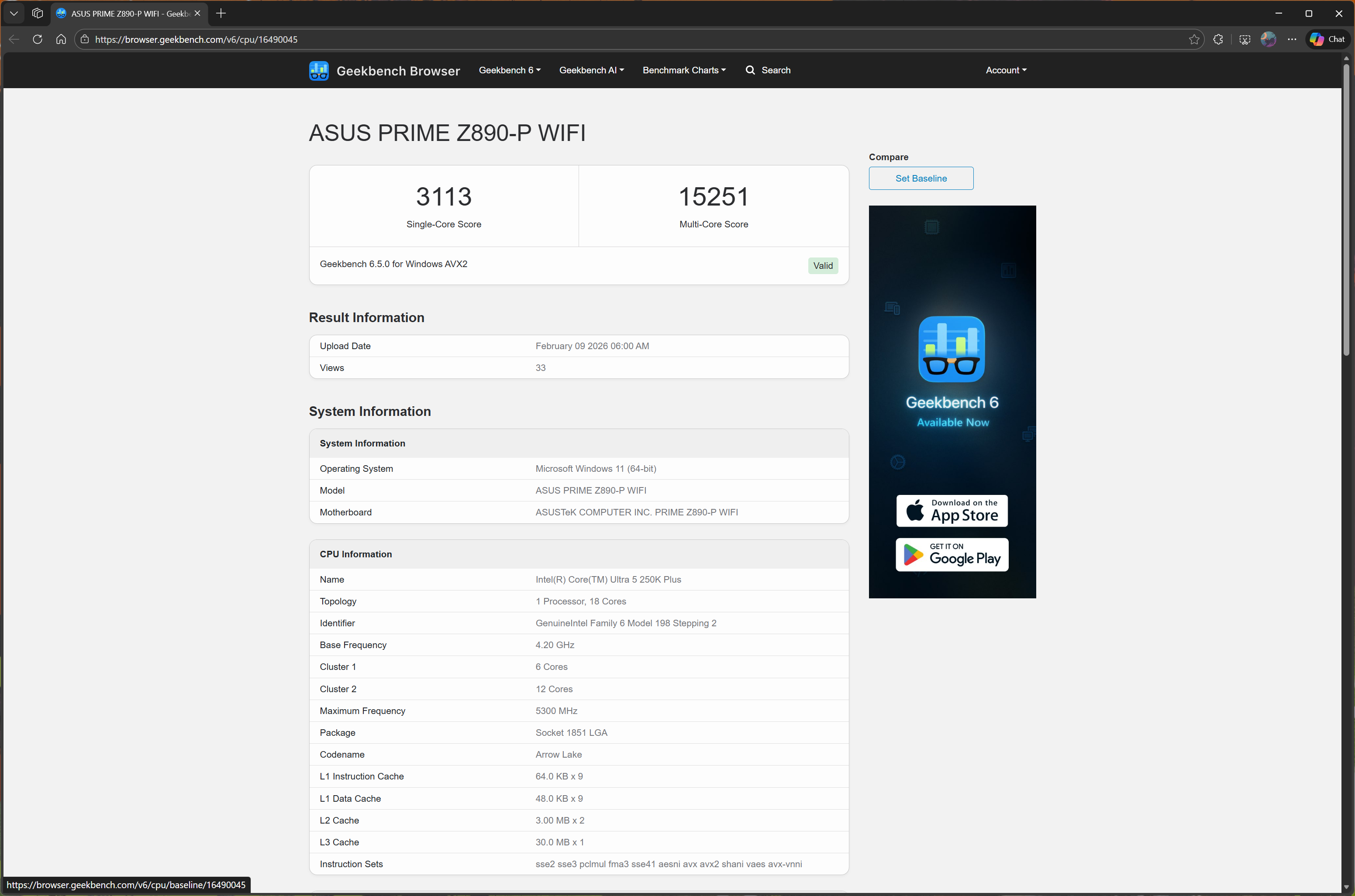Open the Account dropdown menu
This screenshot has height=896, width=1355.
pos(1005,70)
